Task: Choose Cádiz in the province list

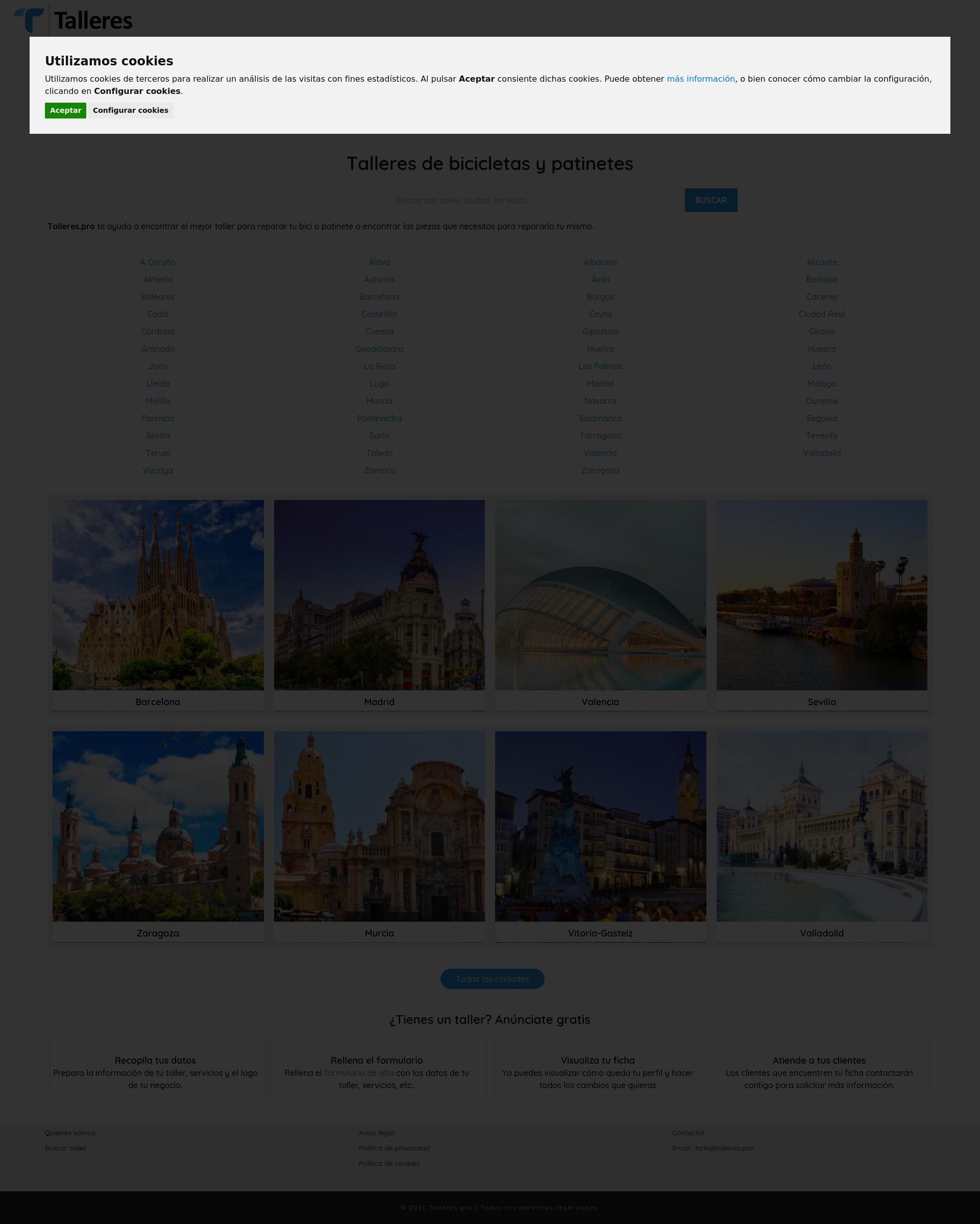Action: click(158, 315)
